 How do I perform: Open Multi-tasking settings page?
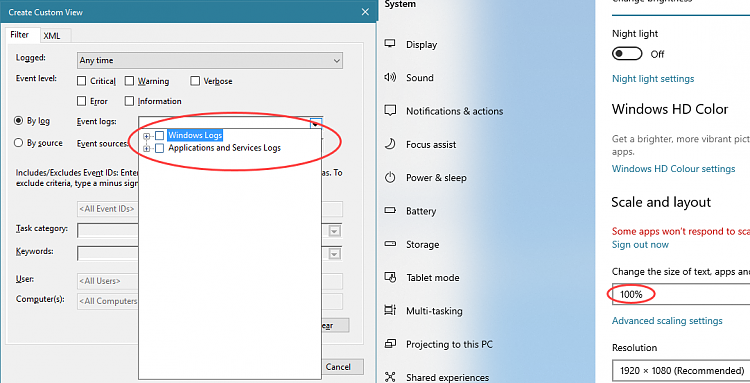tap(434, 311)
